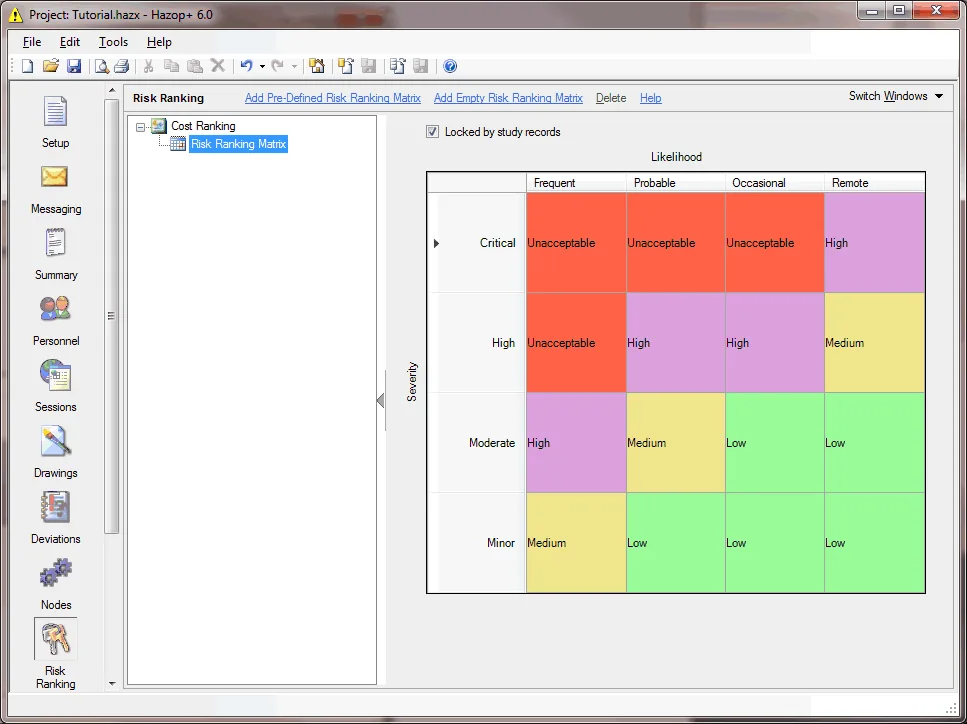Collapse the tree panel with splitter arrow
This screenshot has width=967, height=724.
(x=381, y=400)
